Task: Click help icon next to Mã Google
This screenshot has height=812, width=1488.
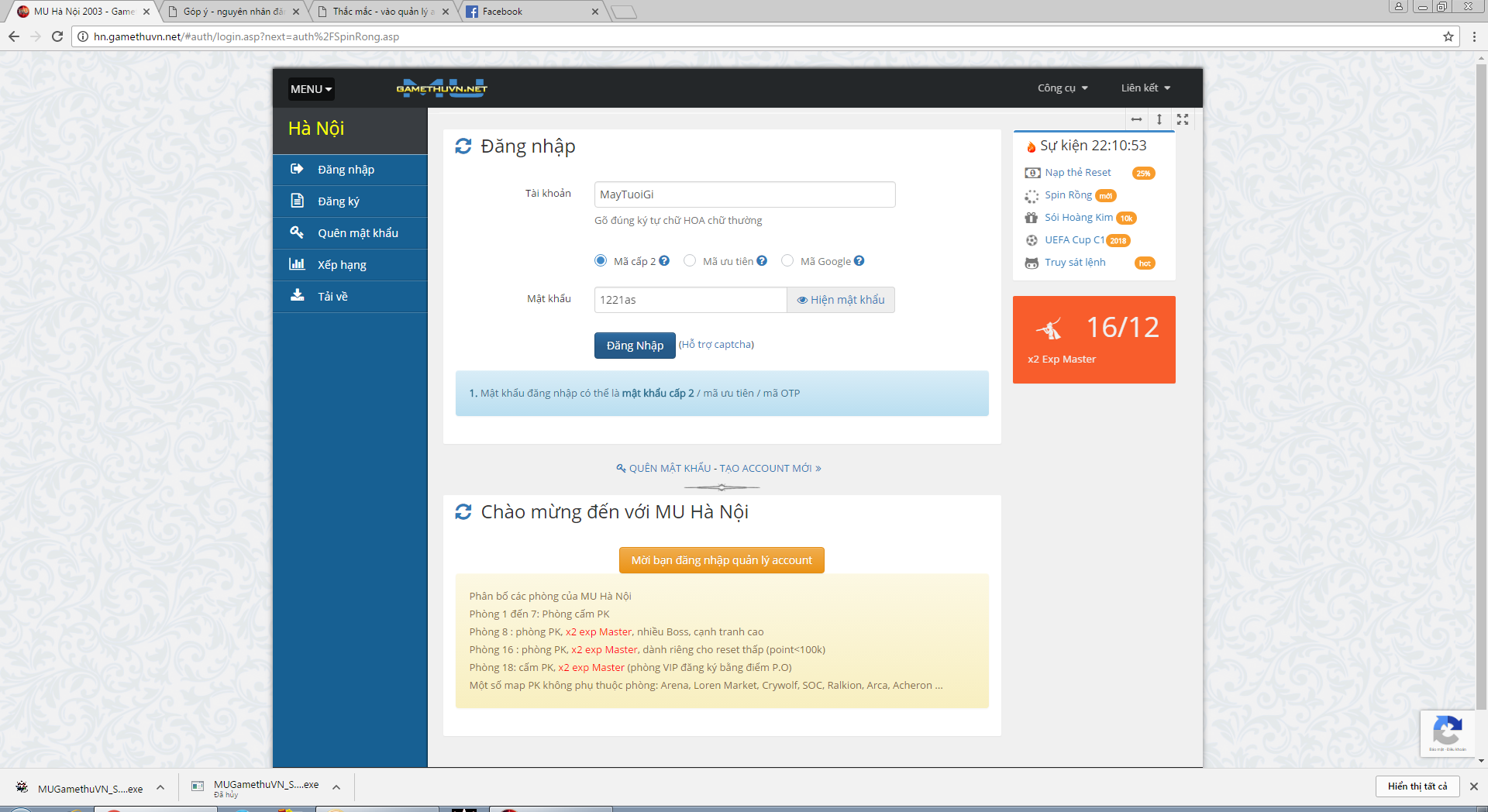Action: 859,261
